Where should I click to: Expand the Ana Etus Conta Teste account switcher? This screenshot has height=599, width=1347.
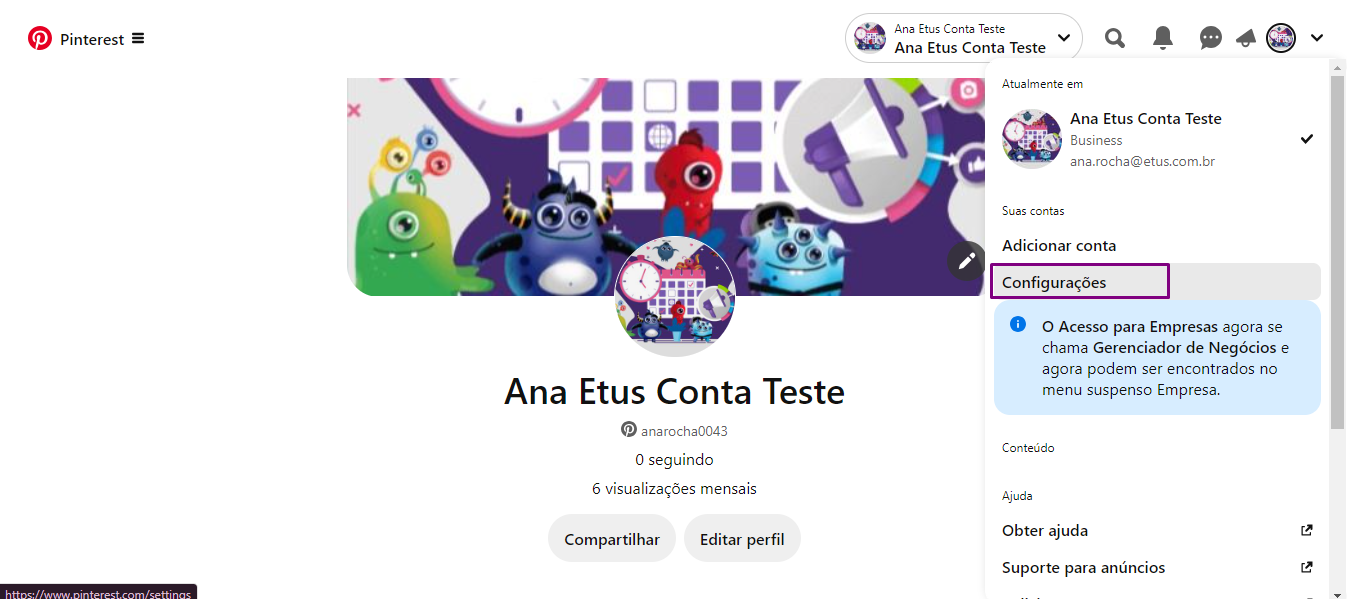(x=964, y=39)
